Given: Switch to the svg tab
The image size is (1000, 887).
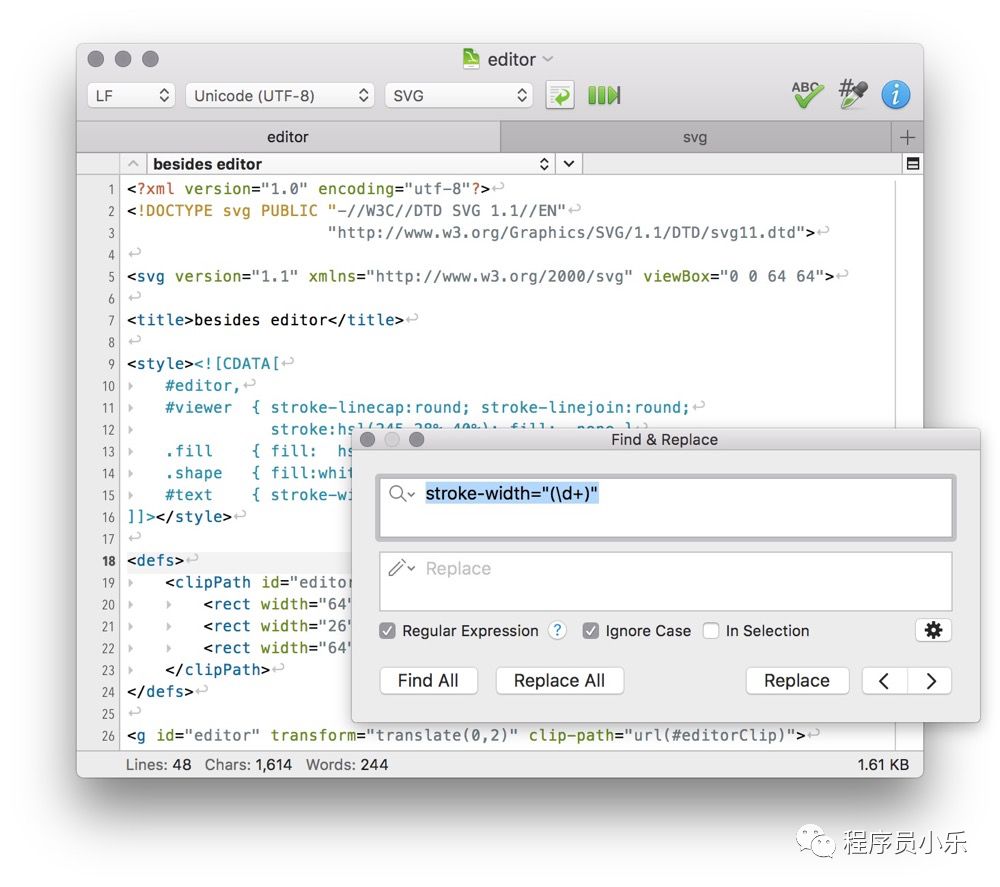Looking at the screenshot, I should pyautogui.click(x=695, y=137).
